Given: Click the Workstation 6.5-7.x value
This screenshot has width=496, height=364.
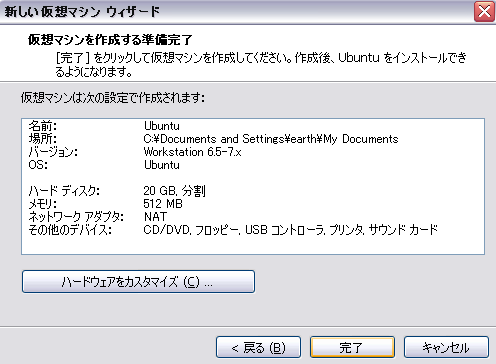Looking at the screenshot, I should (x=192, y=152).
